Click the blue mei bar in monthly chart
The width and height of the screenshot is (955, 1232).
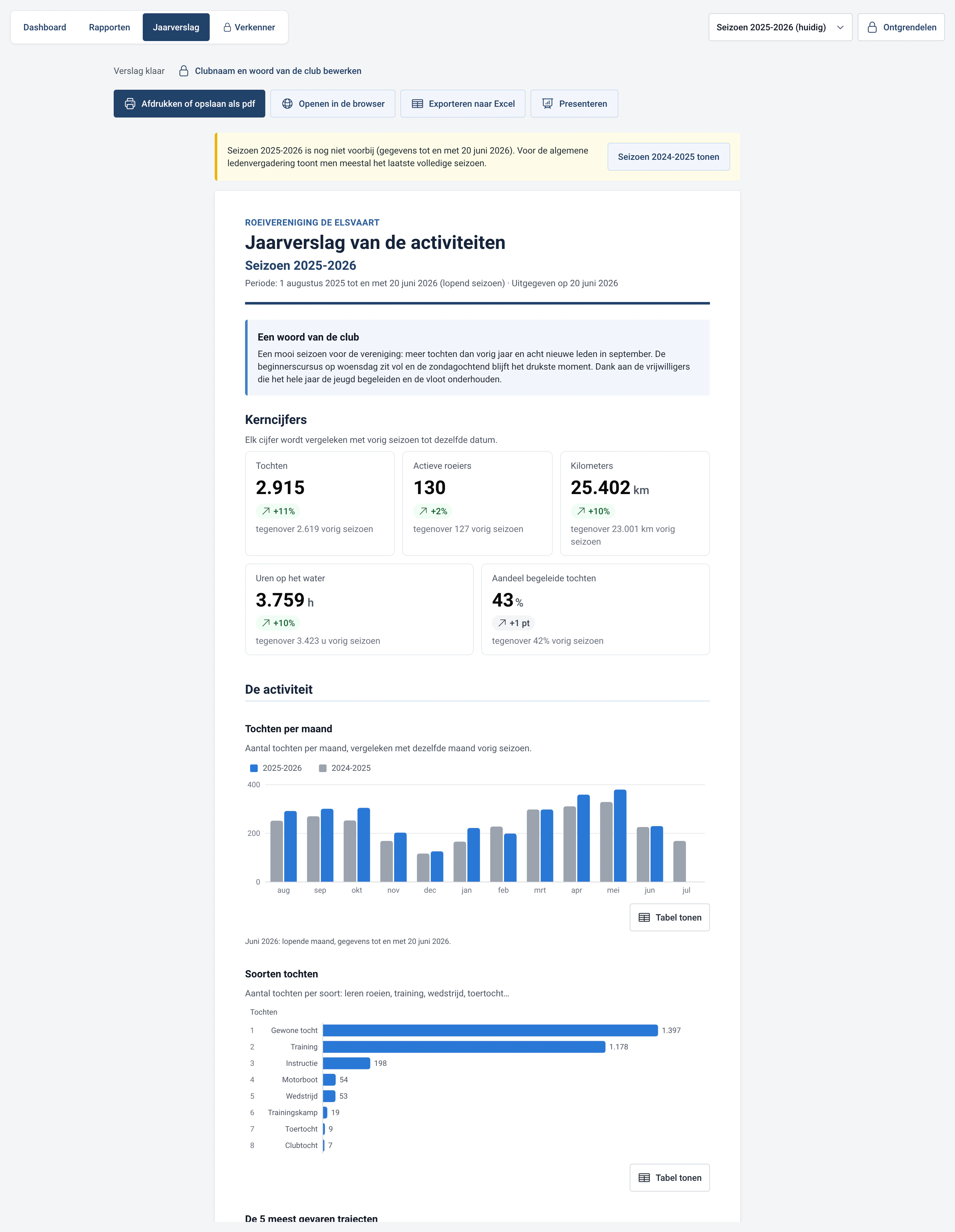click(x=620, y=836)
